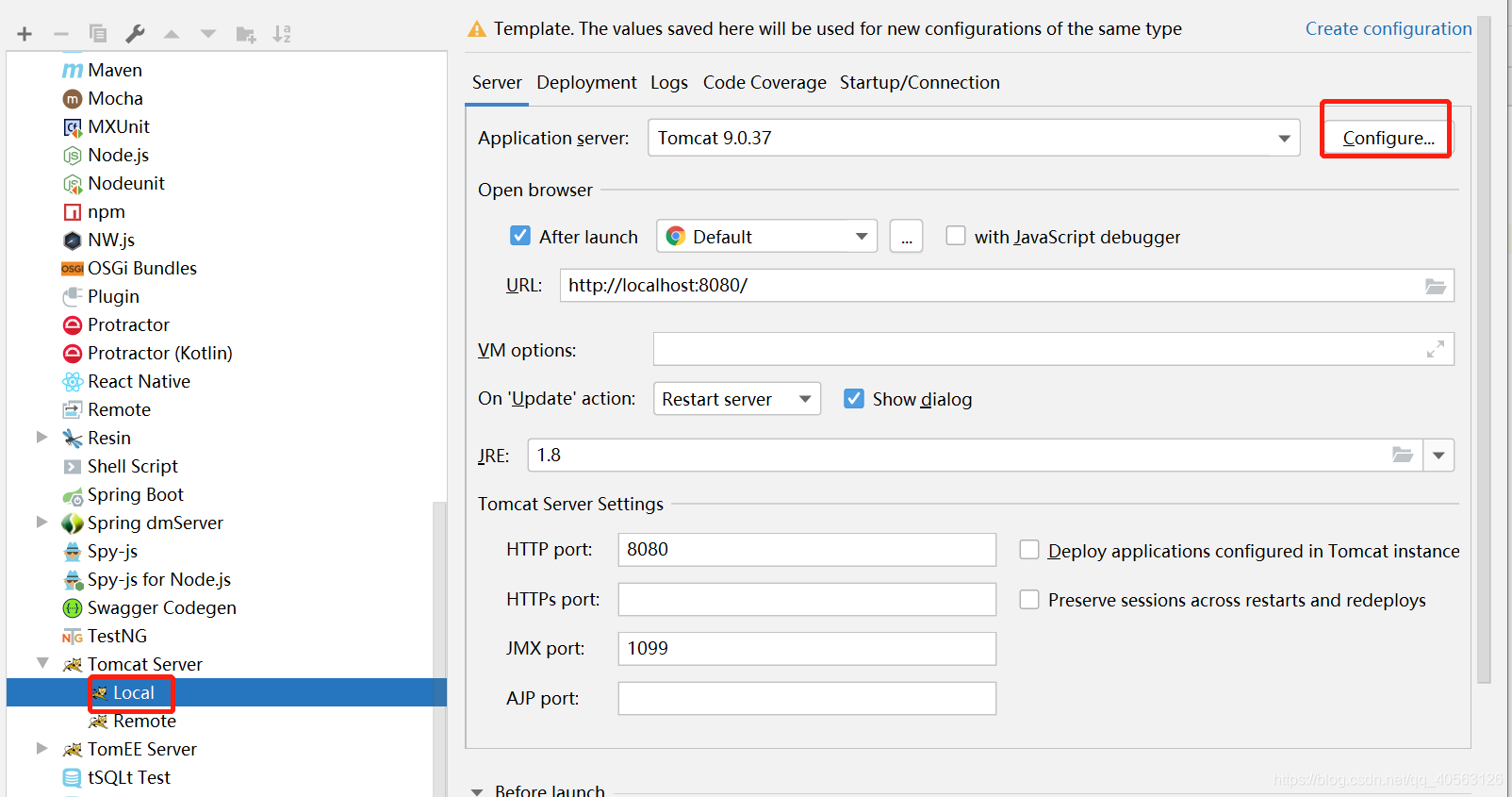1512x797 pixels.
Task: Expand the Resin tree node
Action: (41, 437)
